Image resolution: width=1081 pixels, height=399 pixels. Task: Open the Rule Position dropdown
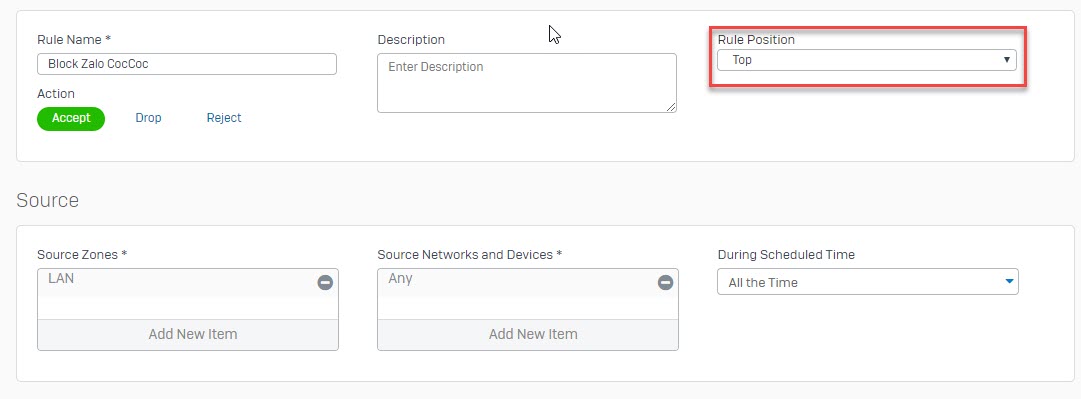pyautogui.click(x=867, y=60)
